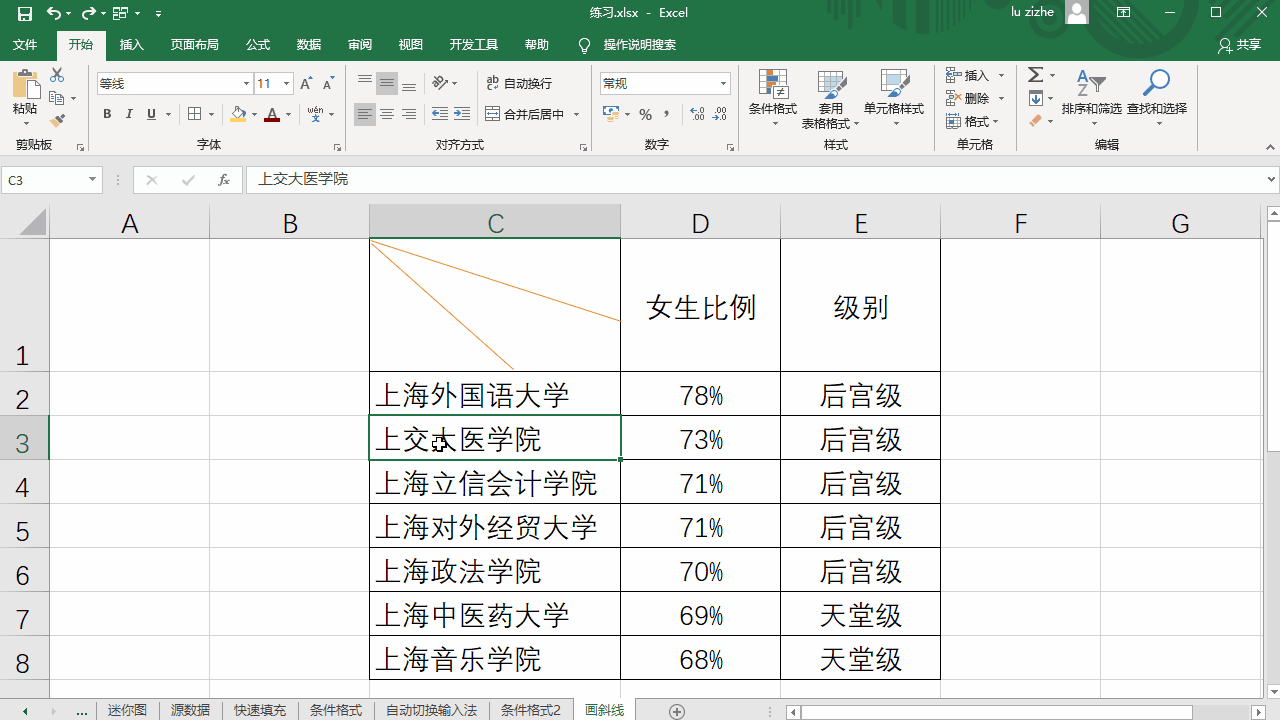Open the font name dropdown (等线)
This screenshot has width=1280, height=720.
(246, 84)
